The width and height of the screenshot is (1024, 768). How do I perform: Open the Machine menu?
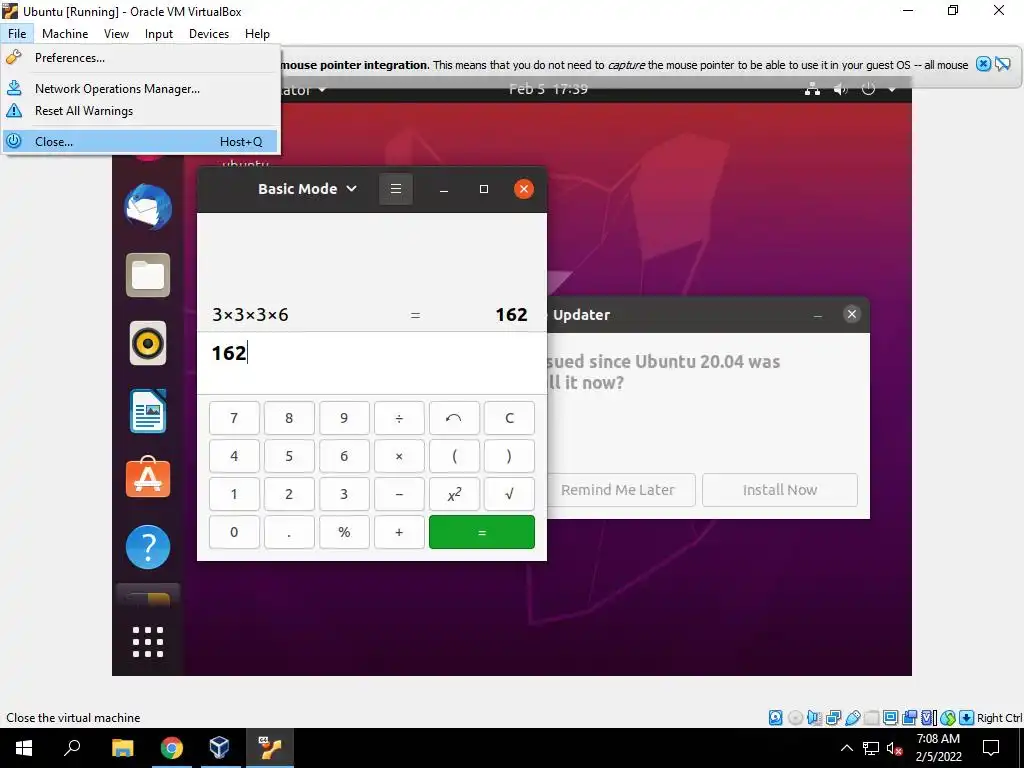tap(65, 33)
